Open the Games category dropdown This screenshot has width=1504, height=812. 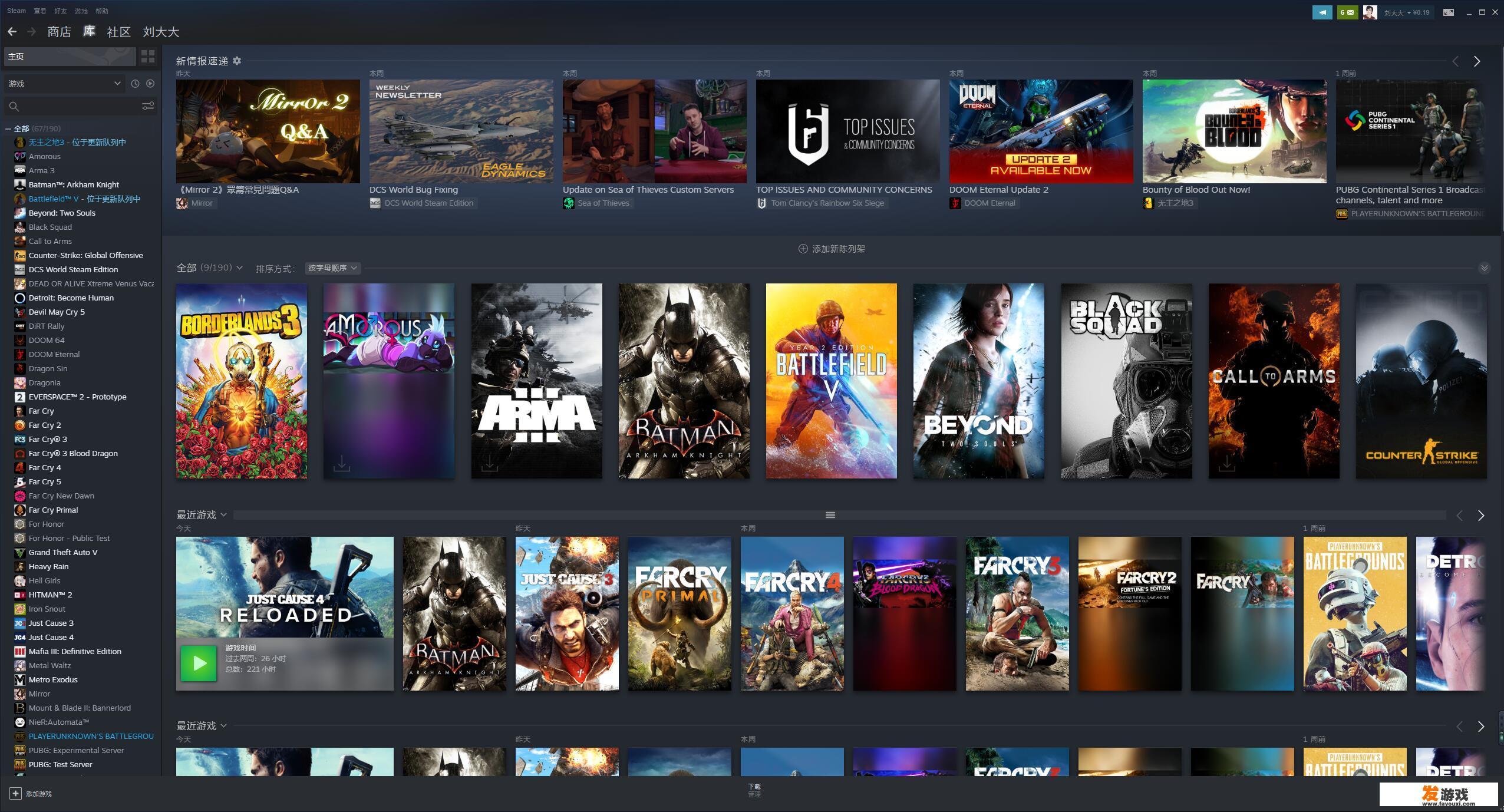pos(65,84)
